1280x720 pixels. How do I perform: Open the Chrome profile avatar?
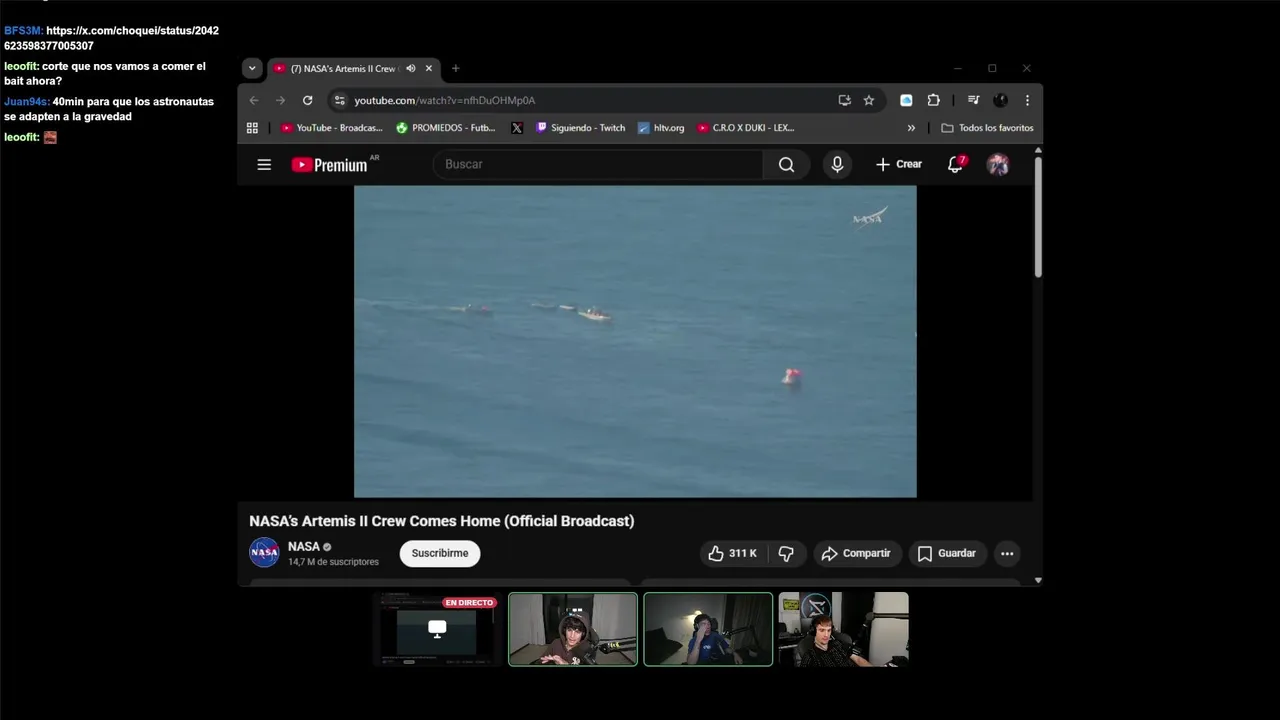[x=1000, y=100]
